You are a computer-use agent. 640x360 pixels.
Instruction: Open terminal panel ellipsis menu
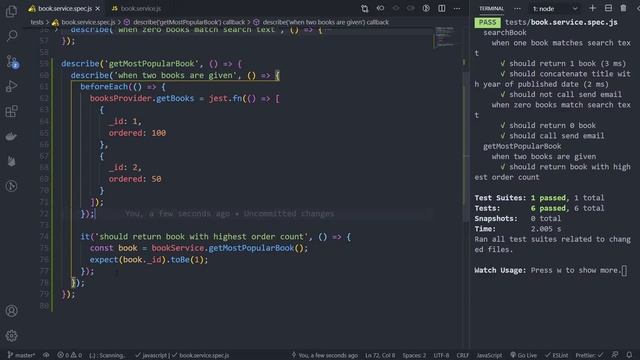point(517,9)
